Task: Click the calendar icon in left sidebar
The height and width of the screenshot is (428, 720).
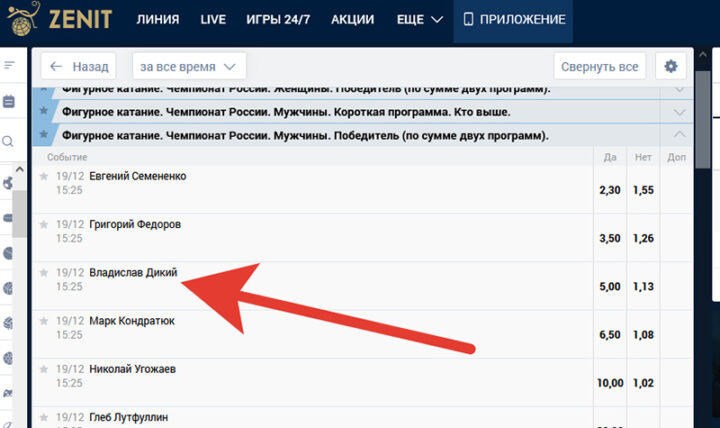Action: (8, 102)
